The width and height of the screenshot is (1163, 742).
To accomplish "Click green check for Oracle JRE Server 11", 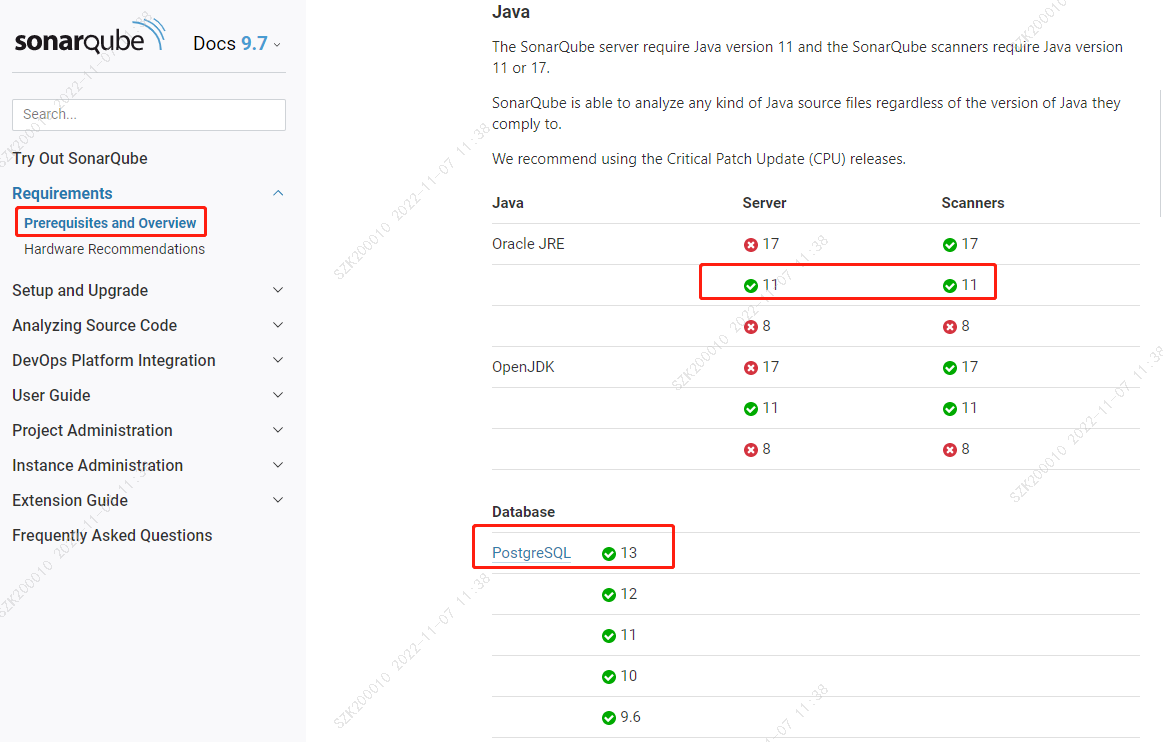I will point(751,286).
